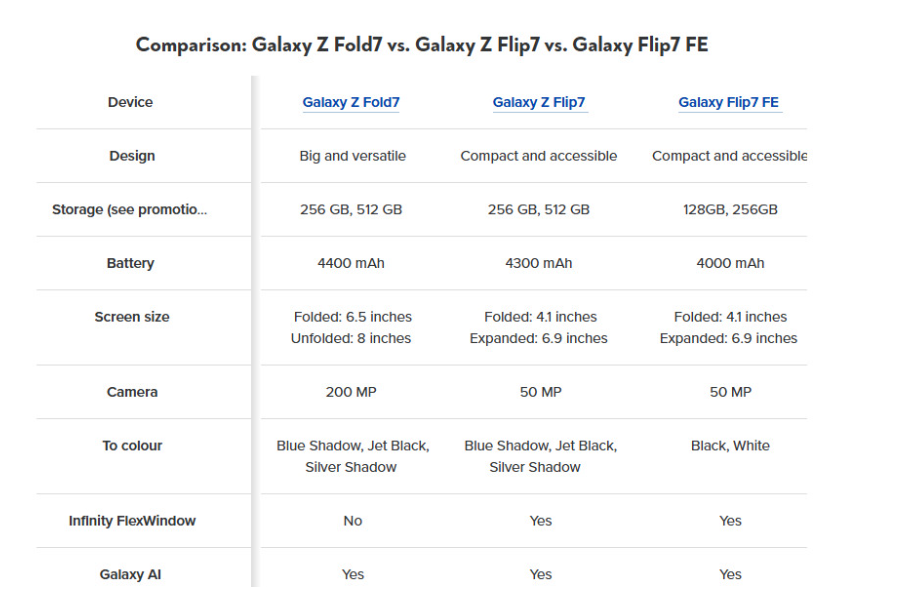Image resolution: width=907 pixels, height=603 pixels.
Task: Open the Galaxy Flip7 FE link
Action: (x=728, y=102)
